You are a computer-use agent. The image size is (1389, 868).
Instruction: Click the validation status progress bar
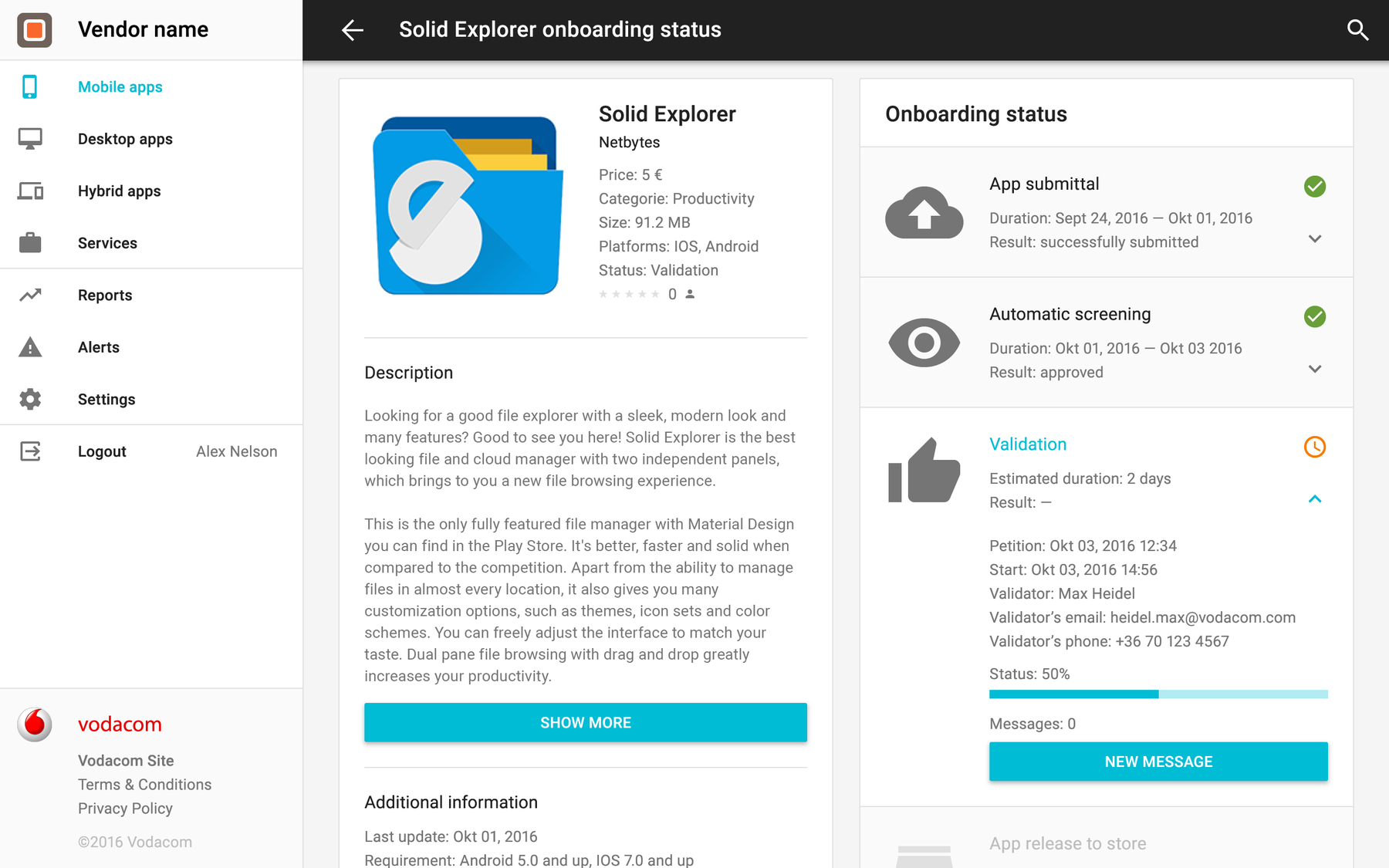click(1158, 694)
